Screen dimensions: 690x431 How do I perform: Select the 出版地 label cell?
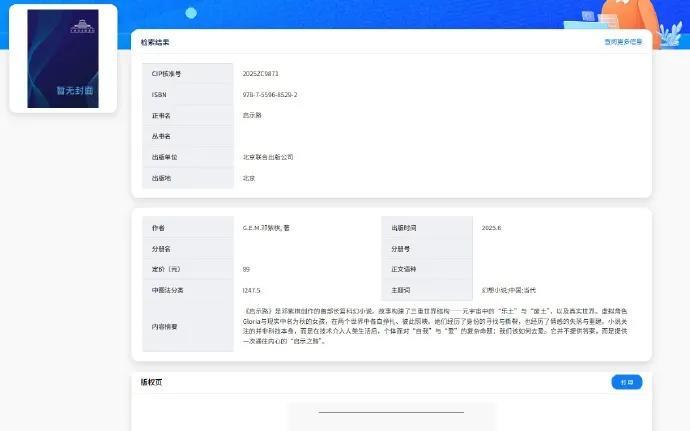click(188, 178)
